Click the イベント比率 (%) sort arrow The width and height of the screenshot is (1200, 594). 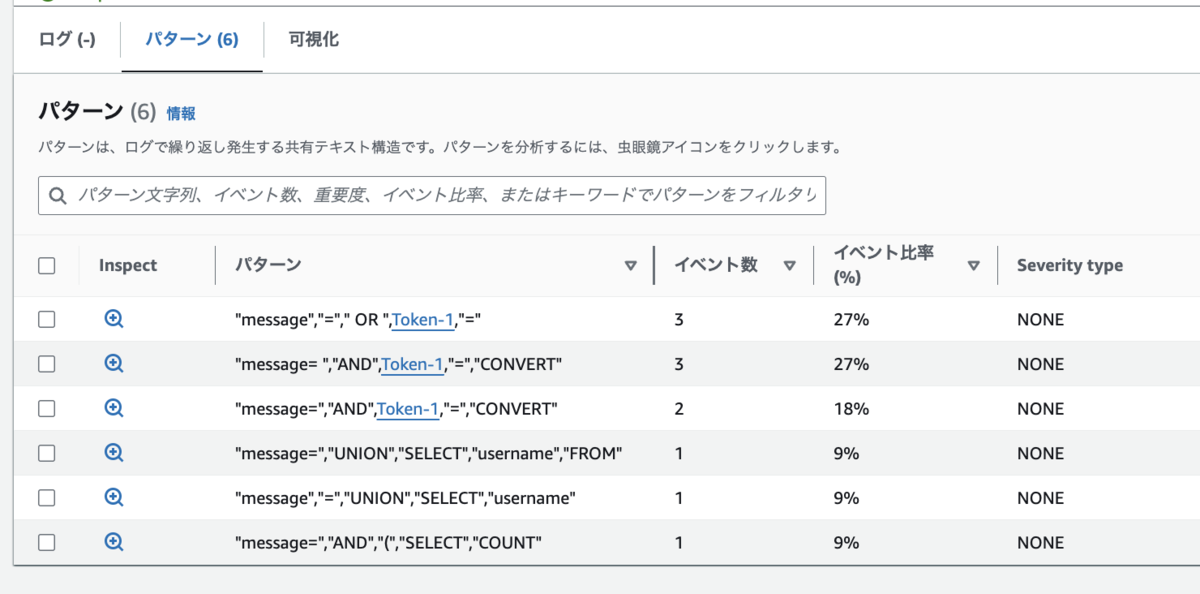click(x=973, y=266)
